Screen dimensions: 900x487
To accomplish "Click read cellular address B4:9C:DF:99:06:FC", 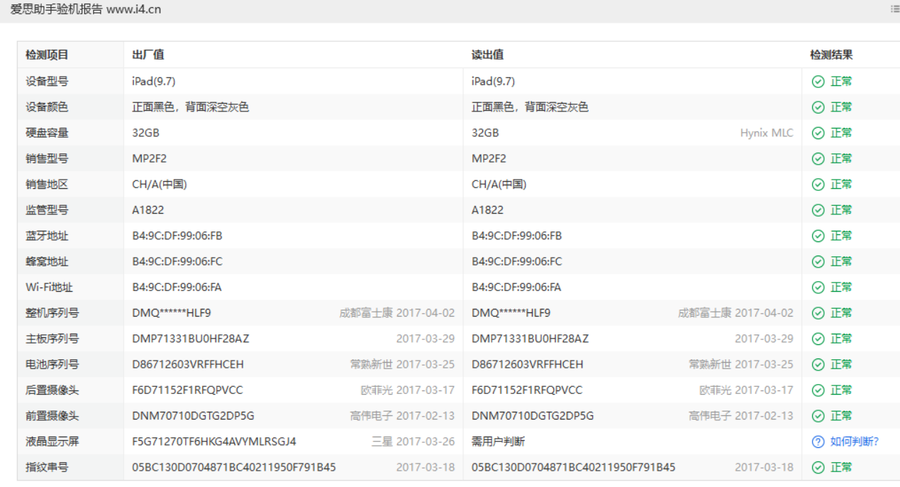I will (x=517, y=262).
